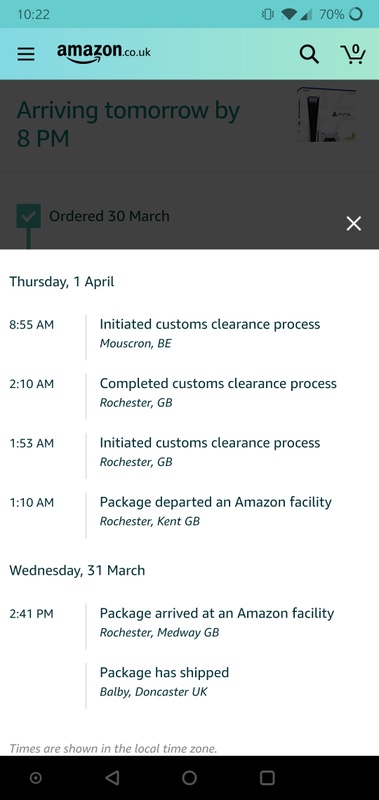Tap the Arriving tomorrow by 8 PM heading

[x=128, y=124]
